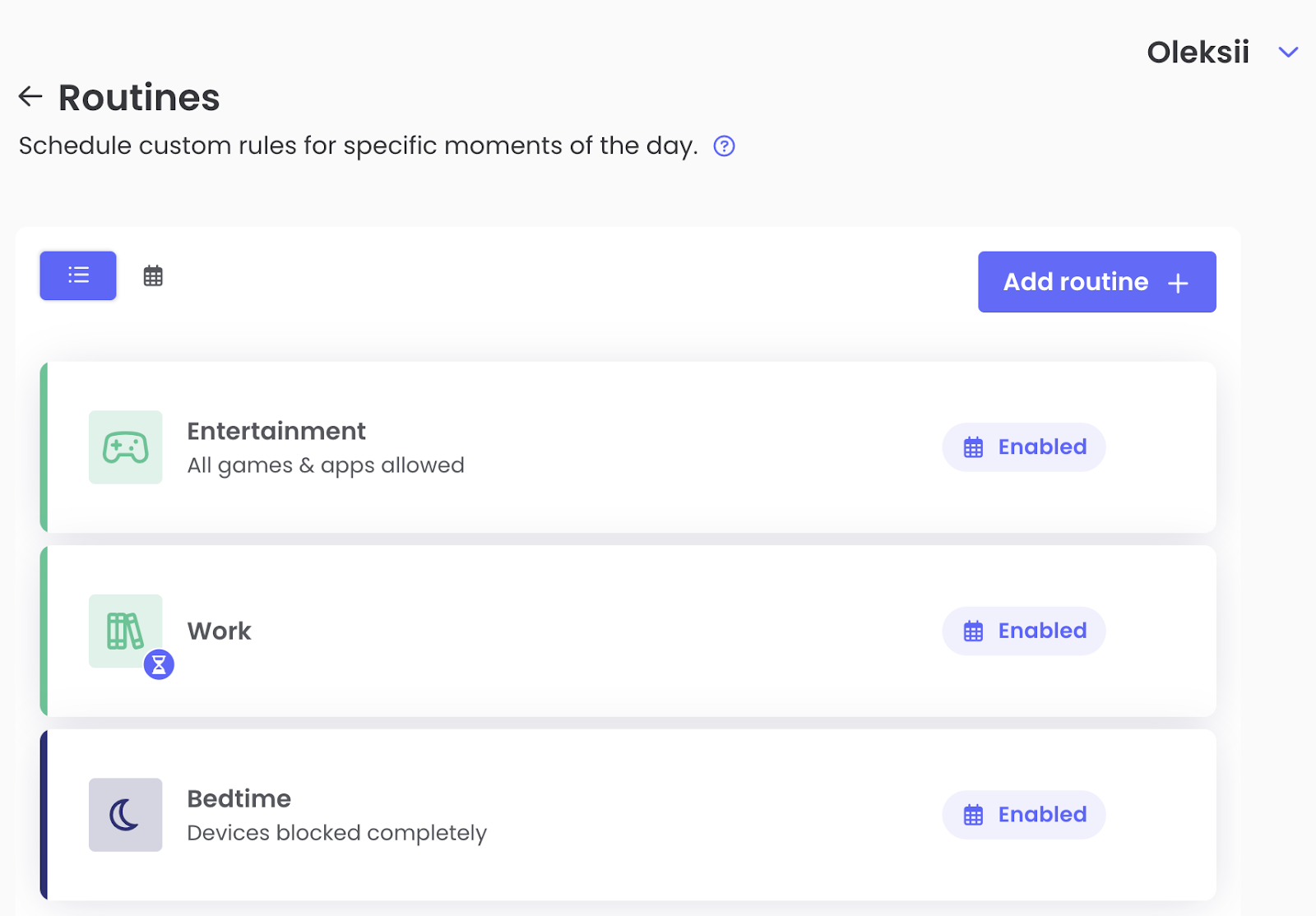Click the Add routine button
The width and height of the screenshot is (1316, 916).
tap(1097, 282)
